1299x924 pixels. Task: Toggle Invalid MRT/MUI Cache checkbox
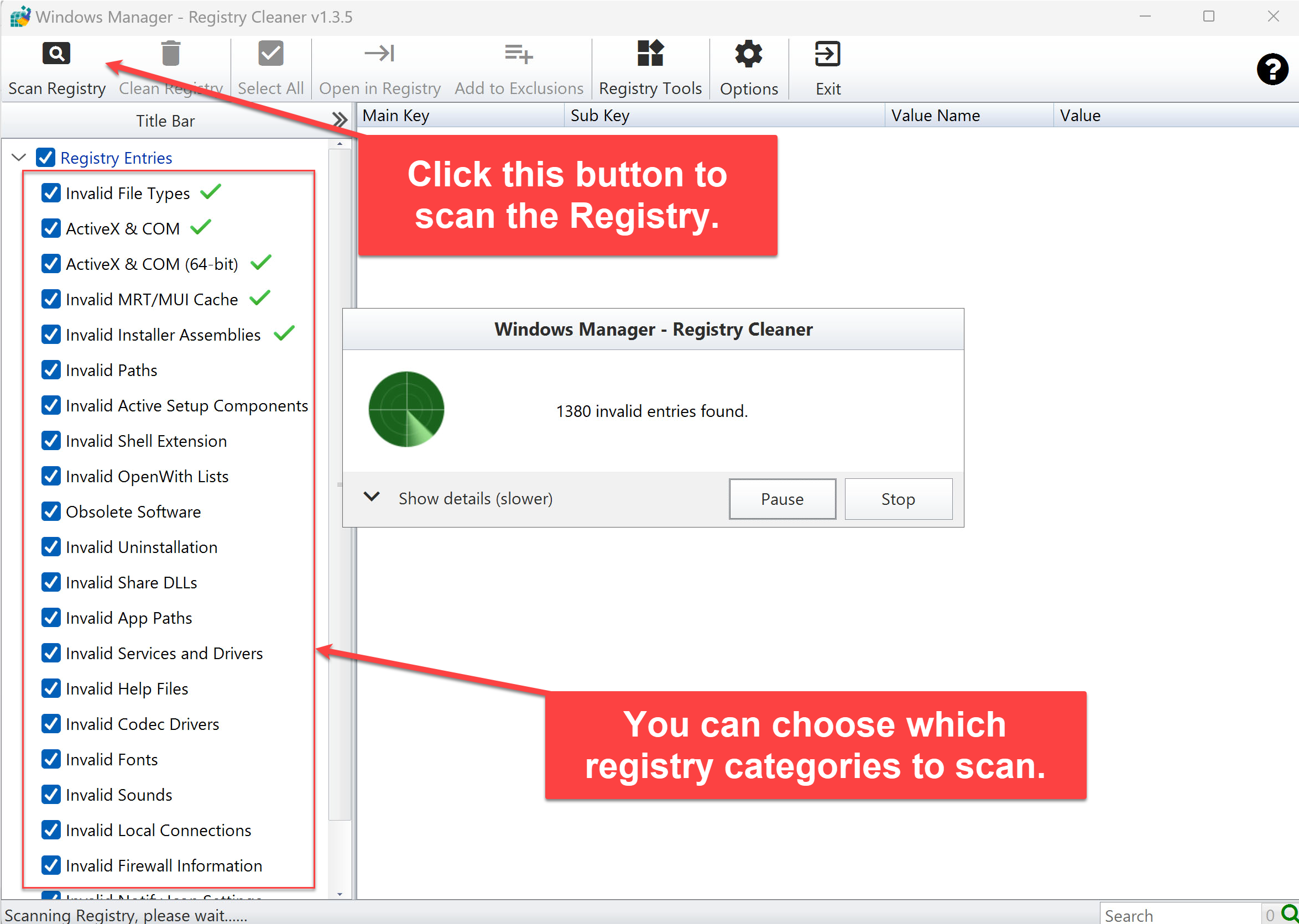point(51,299)
